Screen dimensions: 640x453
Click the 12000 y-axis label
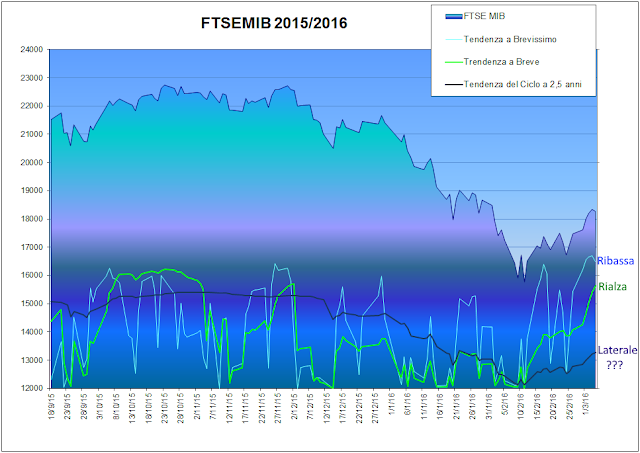point(31,389)
